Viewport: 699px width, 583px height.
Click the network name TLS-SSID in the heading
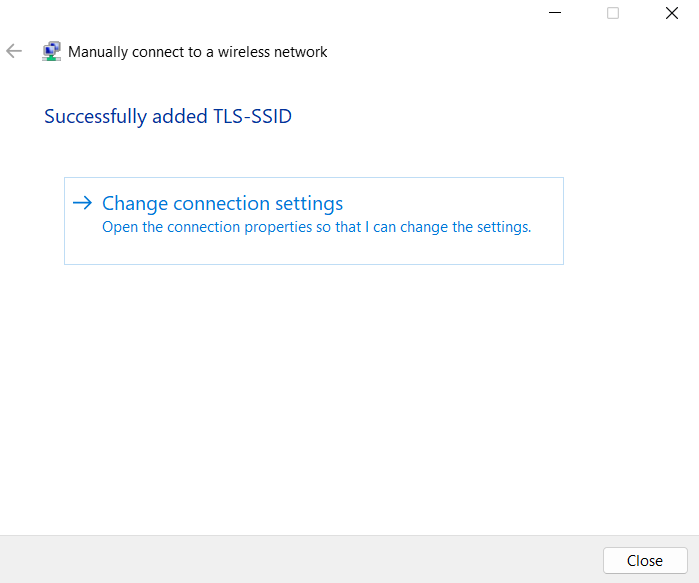(252, 117)
